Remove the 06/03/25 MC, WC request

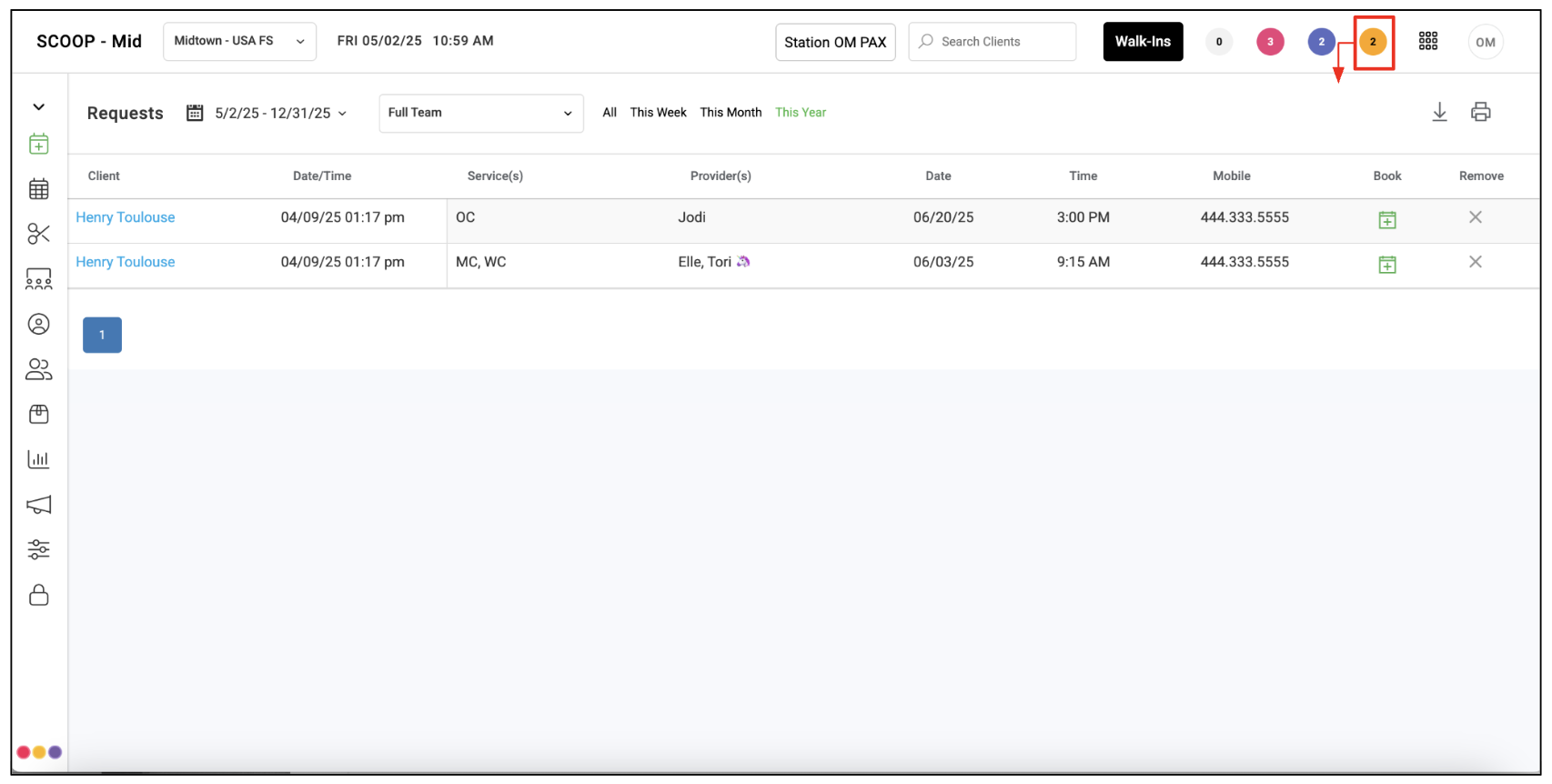pos(1475,262)
